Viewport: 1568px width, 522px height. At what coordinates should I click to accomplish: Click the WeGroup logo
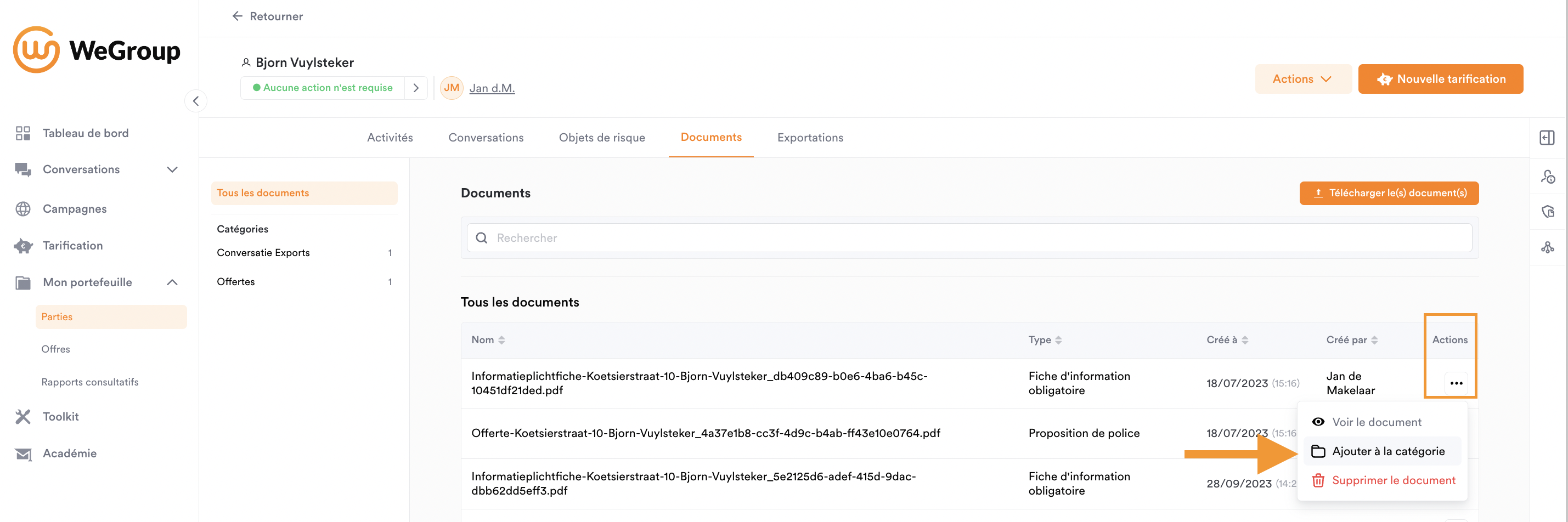97,50
